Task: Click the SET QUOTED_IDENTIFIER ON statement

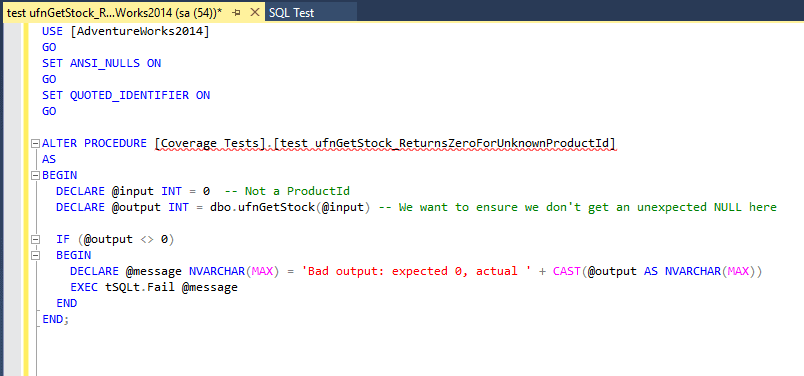Action: click(x=126, y=95)
